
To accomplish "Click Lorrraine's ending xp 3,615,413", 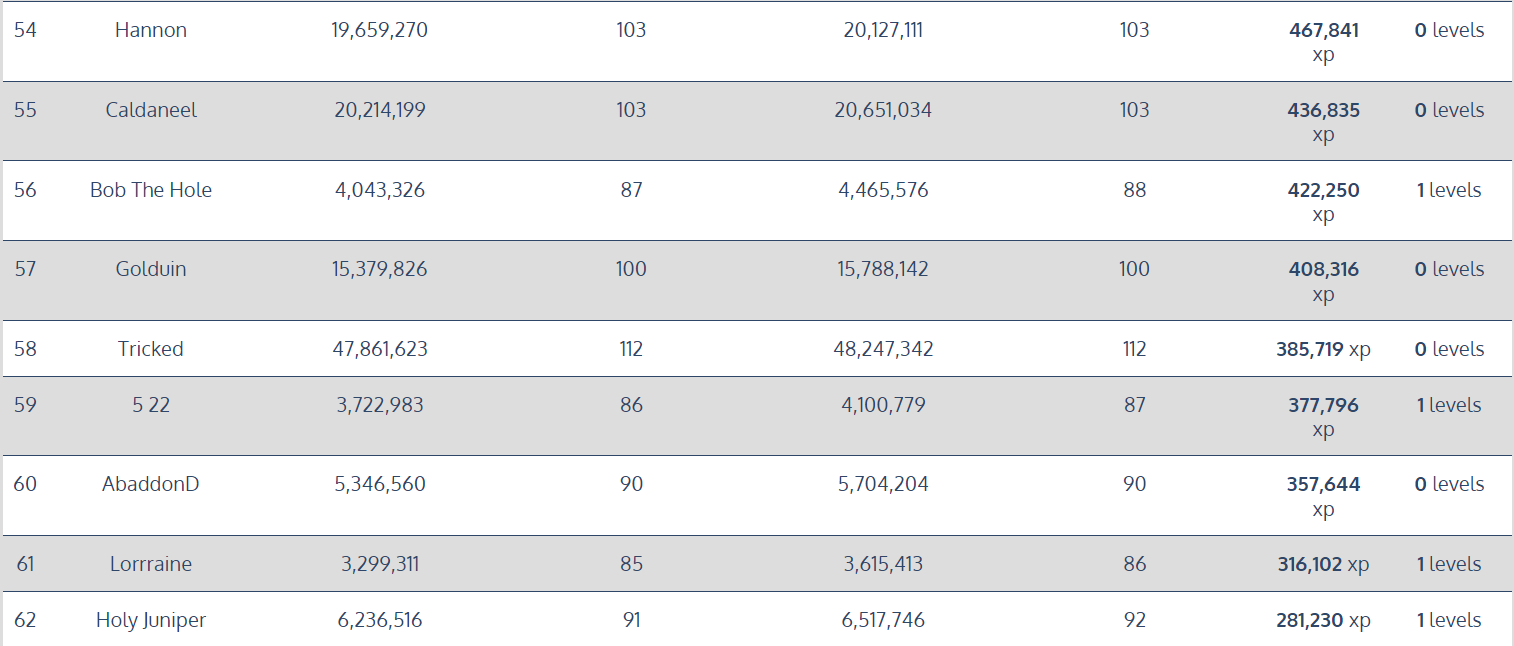I will pyautogui.click(x=883, y=564).
